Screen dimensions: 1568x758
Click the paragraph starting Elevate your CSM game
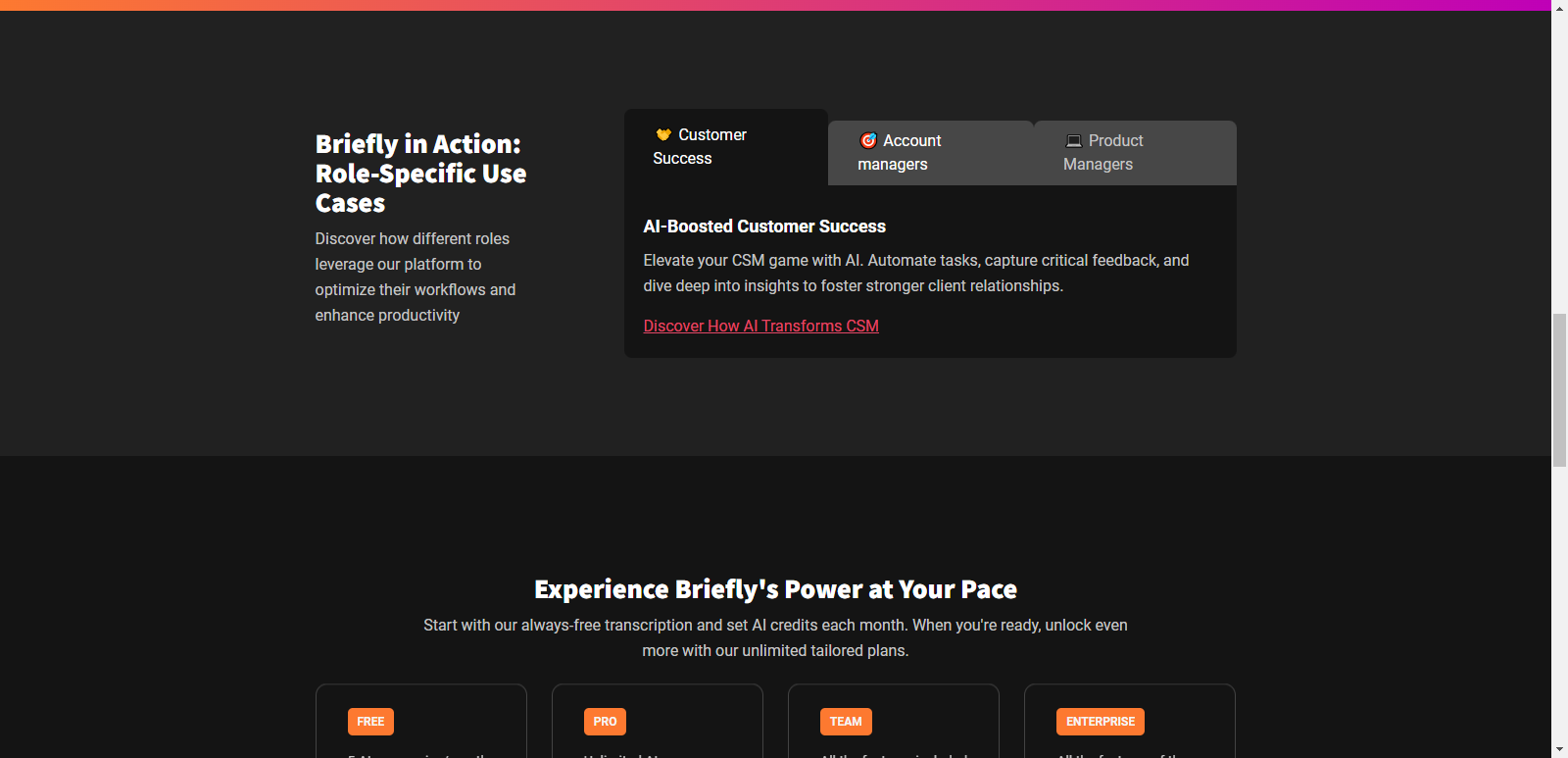click(916, 273)
